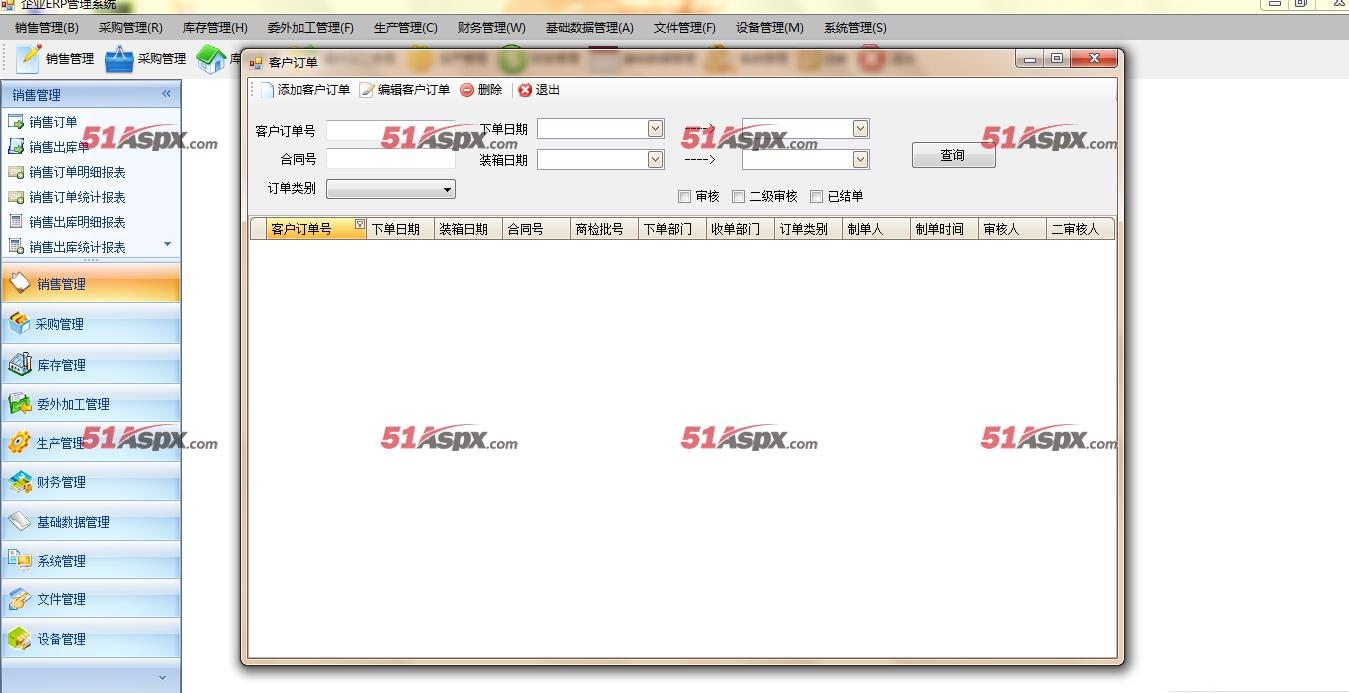1349x693 pixels.
Task: Open the 下单日期 start date dropdown
Action: [655, 128]
